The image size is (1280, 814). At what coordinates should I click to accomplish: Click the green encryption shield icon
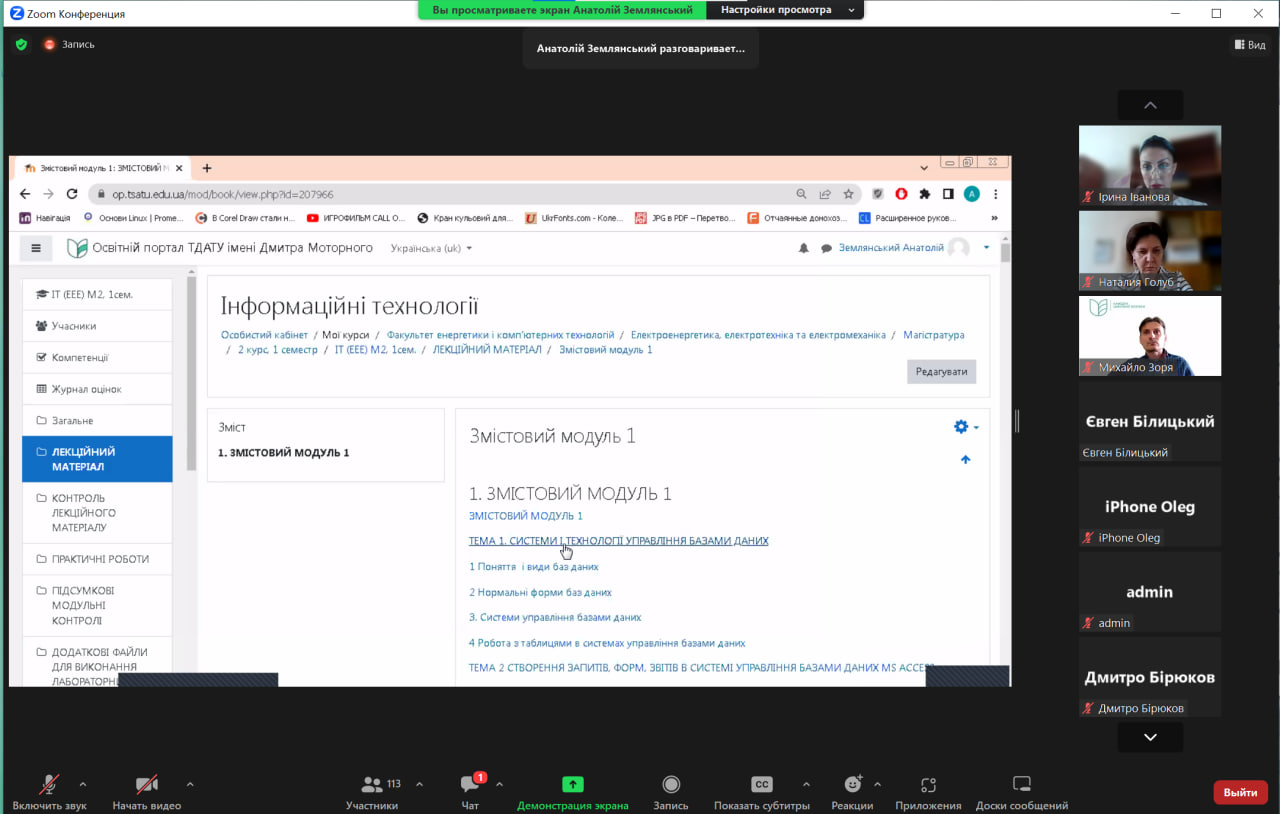click(x=21, y=44)
